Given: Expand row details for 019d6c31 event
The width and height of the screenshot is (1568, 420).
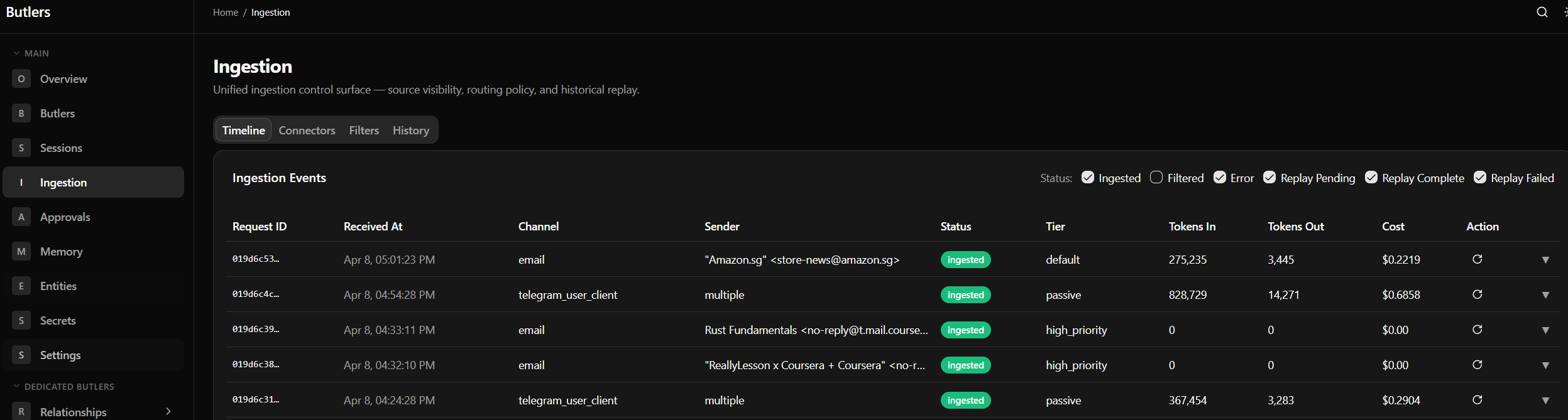Looking at the screenshot, I should click(x=1545, y=401).
